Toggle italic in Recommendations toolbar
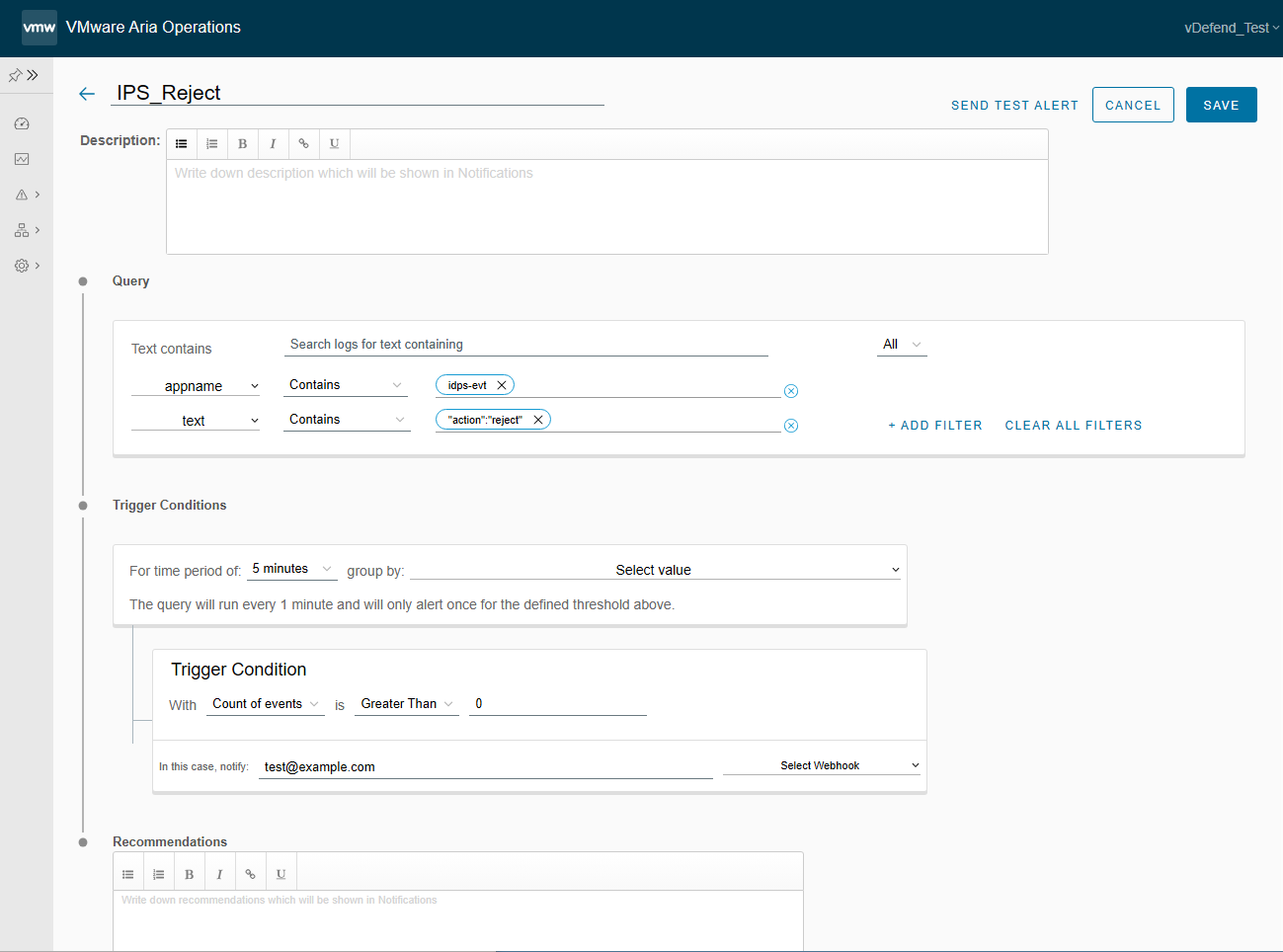Screen dimensions: 1283x952 (x=220, y=875)
